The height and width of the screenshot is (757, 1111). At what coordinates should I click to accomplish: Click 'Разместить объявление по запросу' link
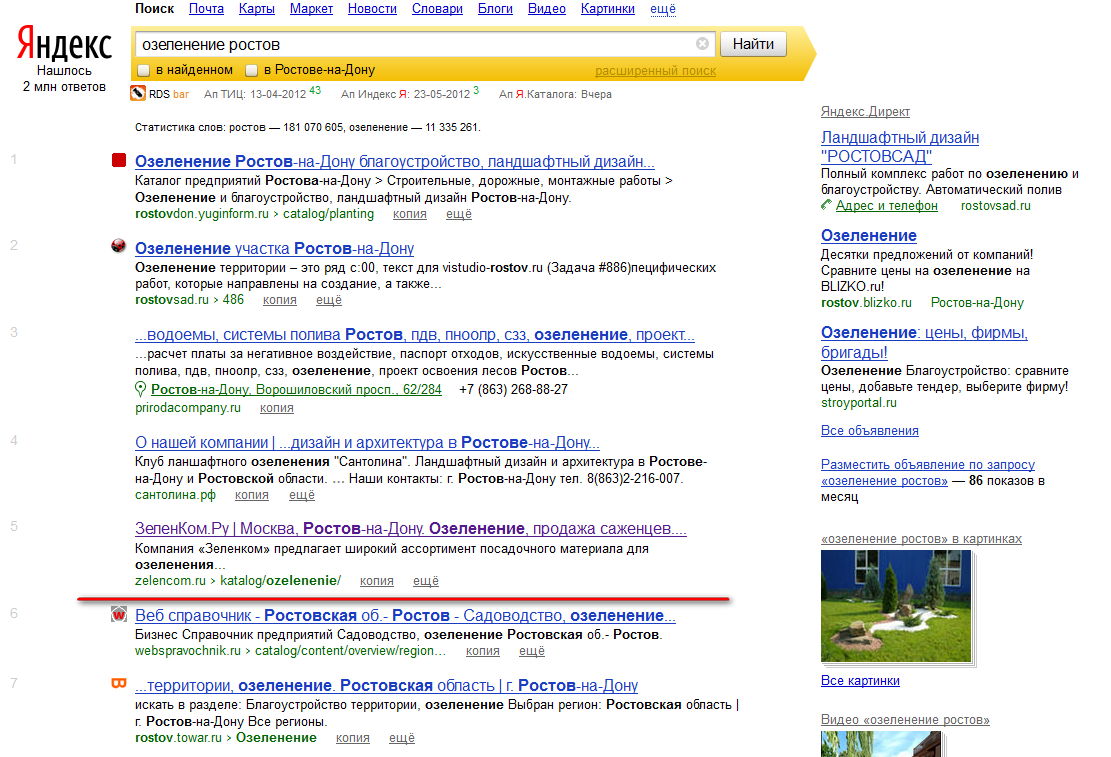(x=927, y=472)
